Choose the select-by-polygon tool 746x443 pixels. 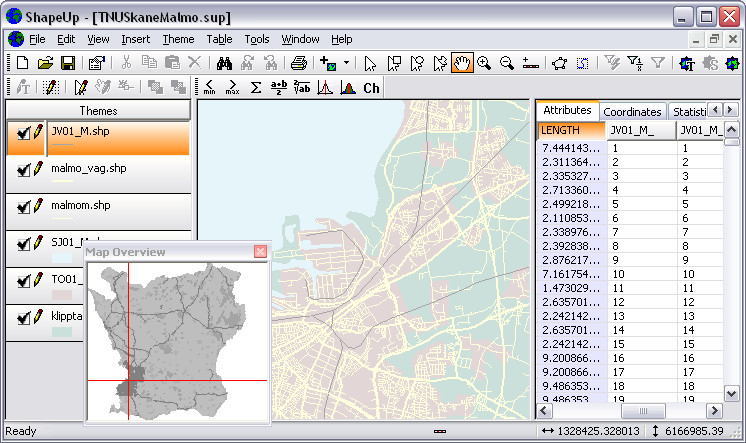[x=440, y=63]
